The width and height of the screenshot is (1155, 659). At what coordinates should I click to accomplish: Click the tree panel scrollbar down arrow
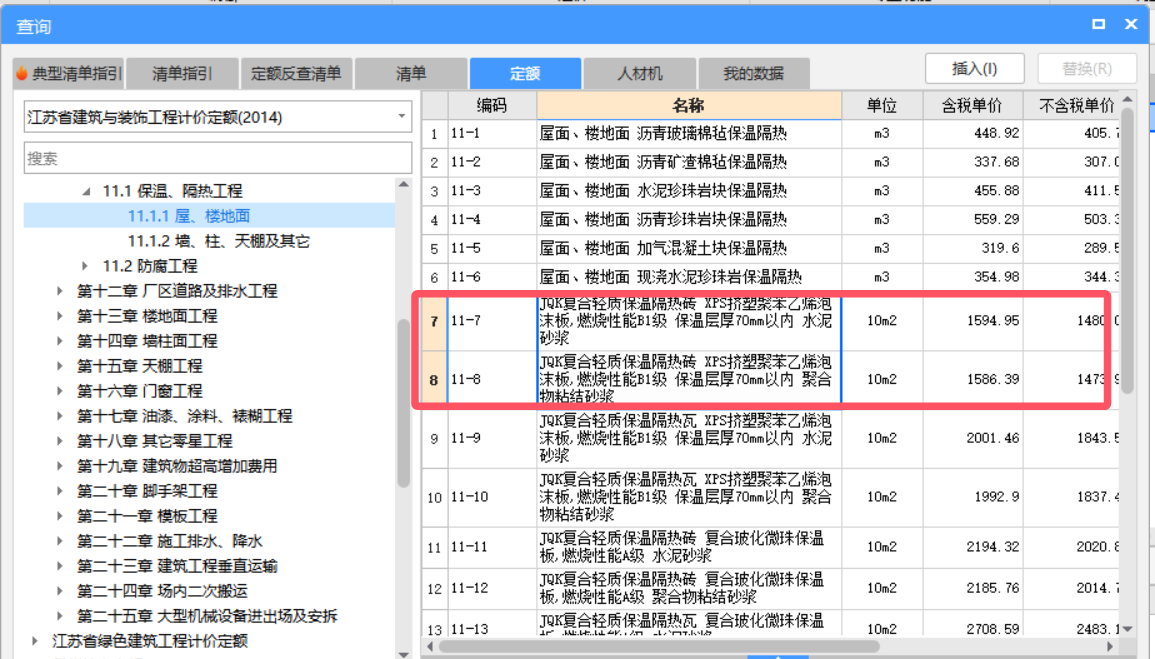point(404,653)
